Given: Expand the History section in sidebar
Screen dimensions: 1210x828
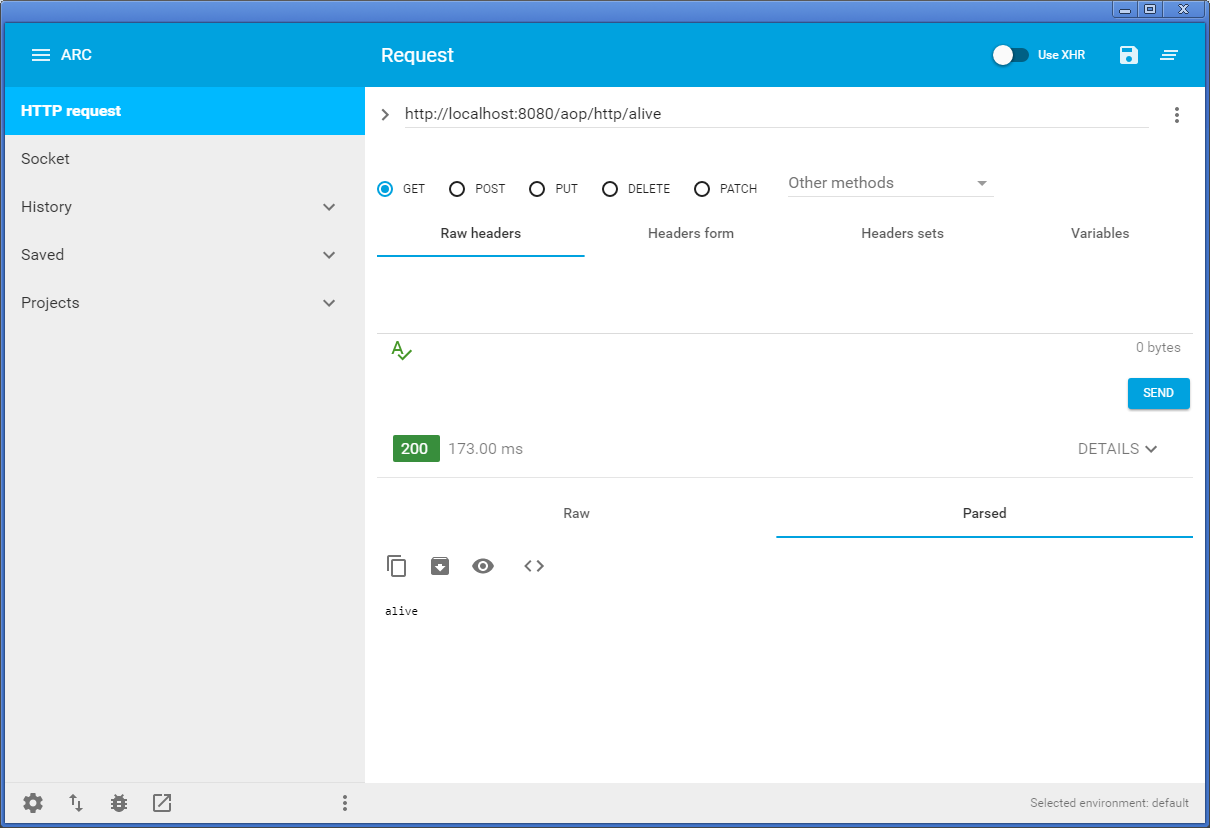Looking at the screenshot, I should (329, 207).
